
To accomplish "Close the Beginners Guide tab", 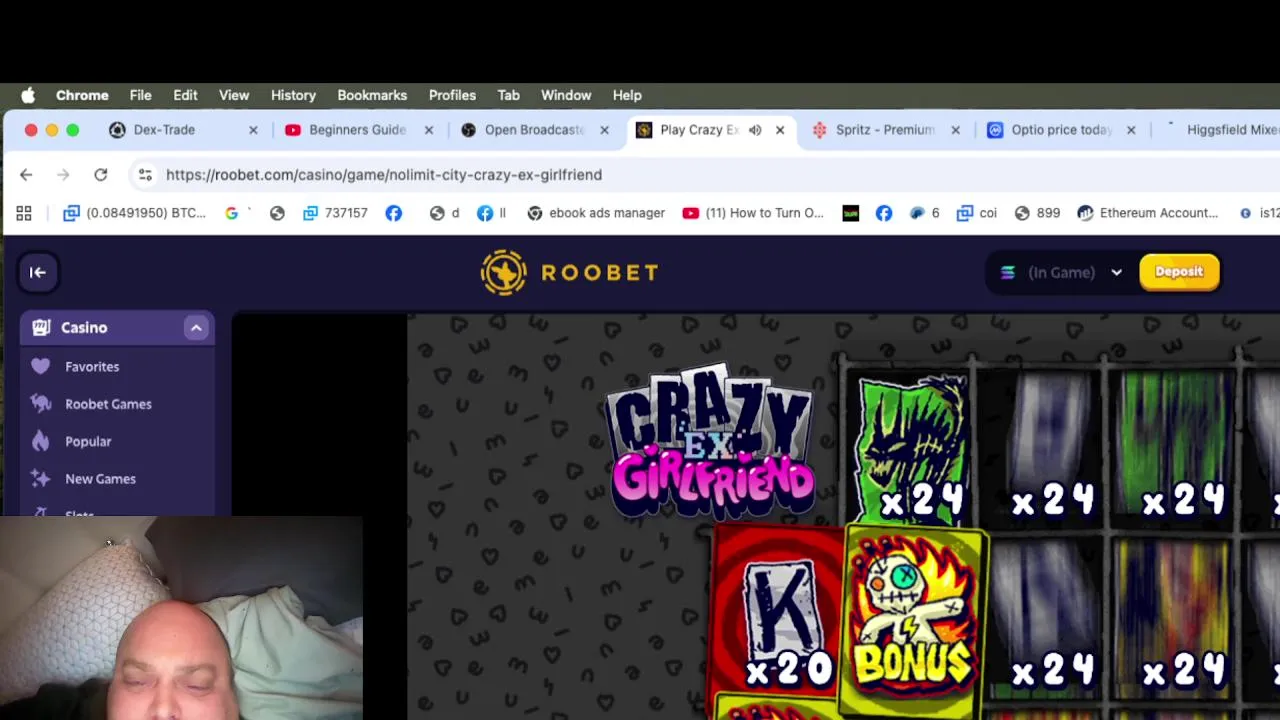I will click(429, 130).
